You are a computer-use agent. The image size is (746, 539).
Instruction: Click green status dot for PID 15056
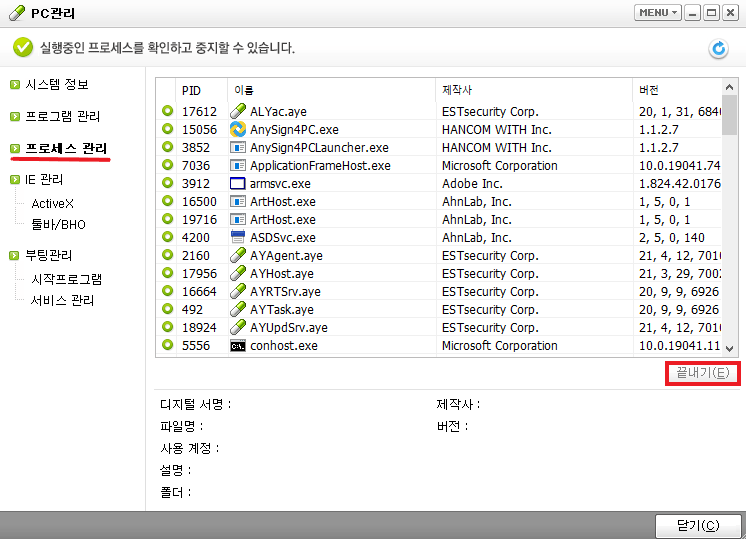coord(167,128)
